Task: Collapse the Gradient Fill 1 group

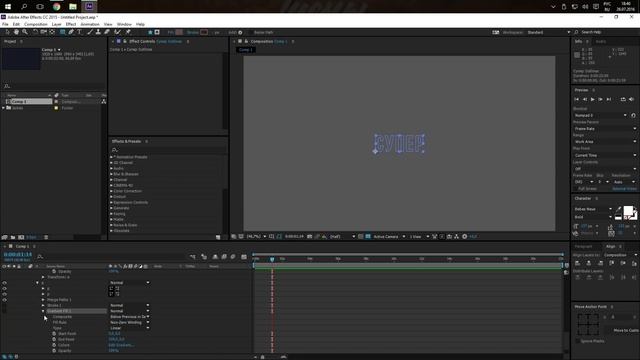Action: 43,311
